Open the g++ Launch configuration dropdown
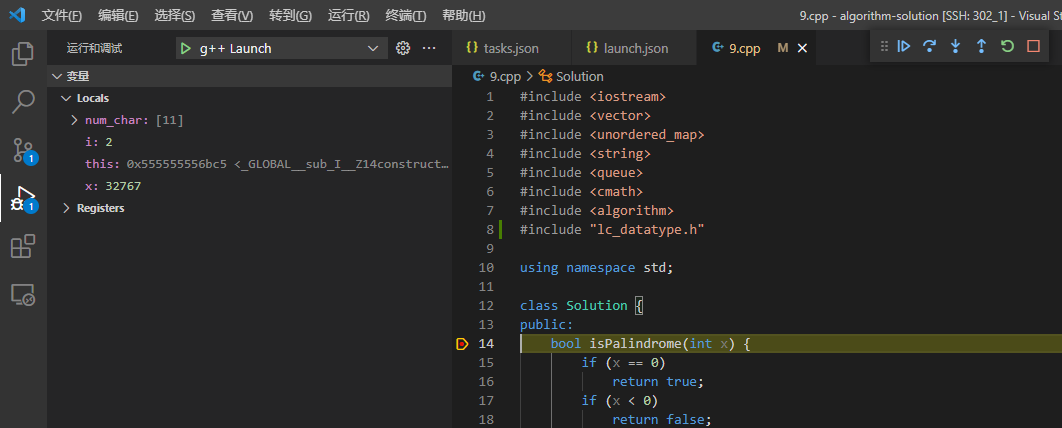The image size is (1062, 428). click(282, 48)
